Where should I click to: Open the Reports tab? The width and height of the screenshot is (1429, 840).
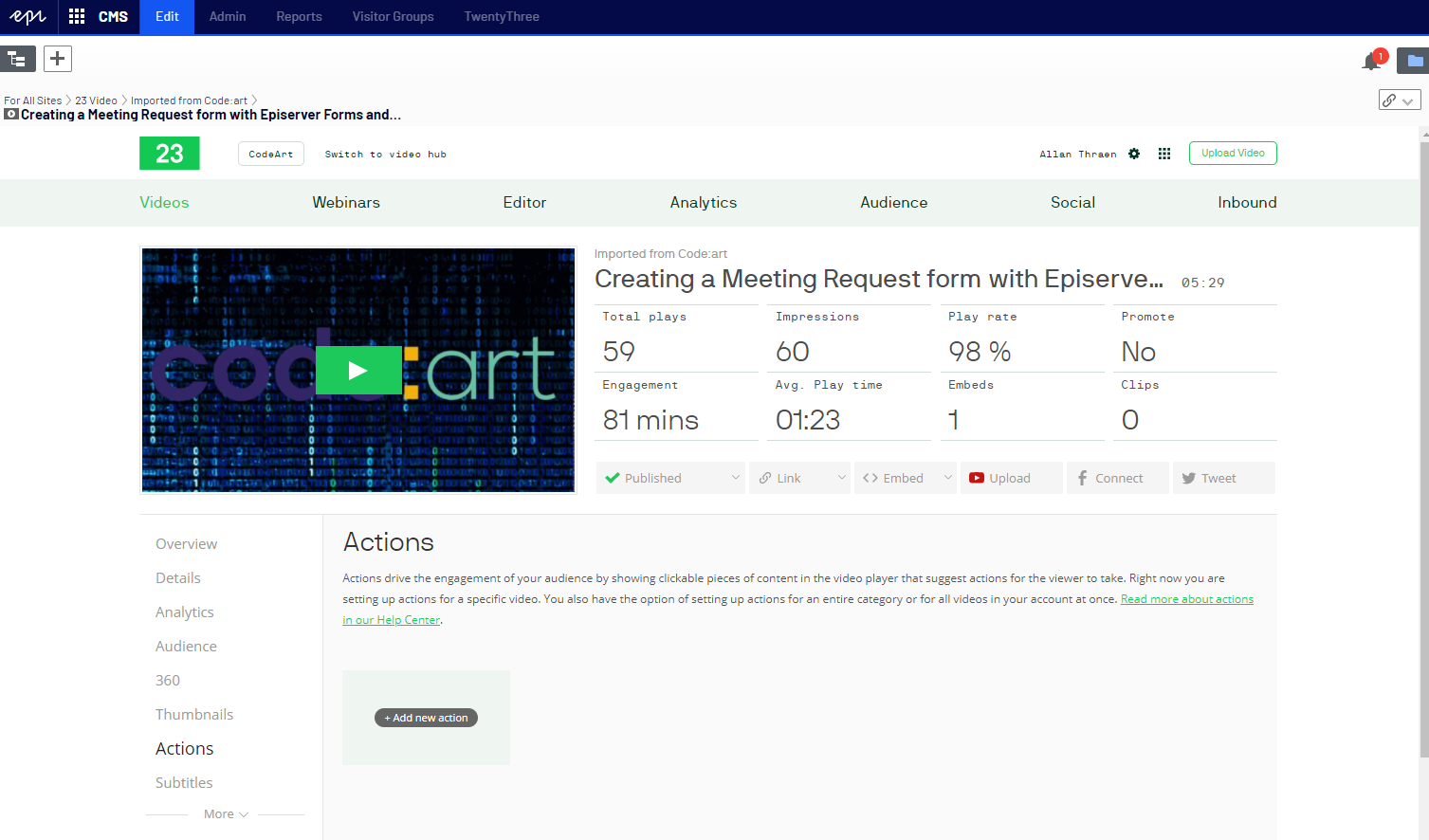(x=299, y=17)
